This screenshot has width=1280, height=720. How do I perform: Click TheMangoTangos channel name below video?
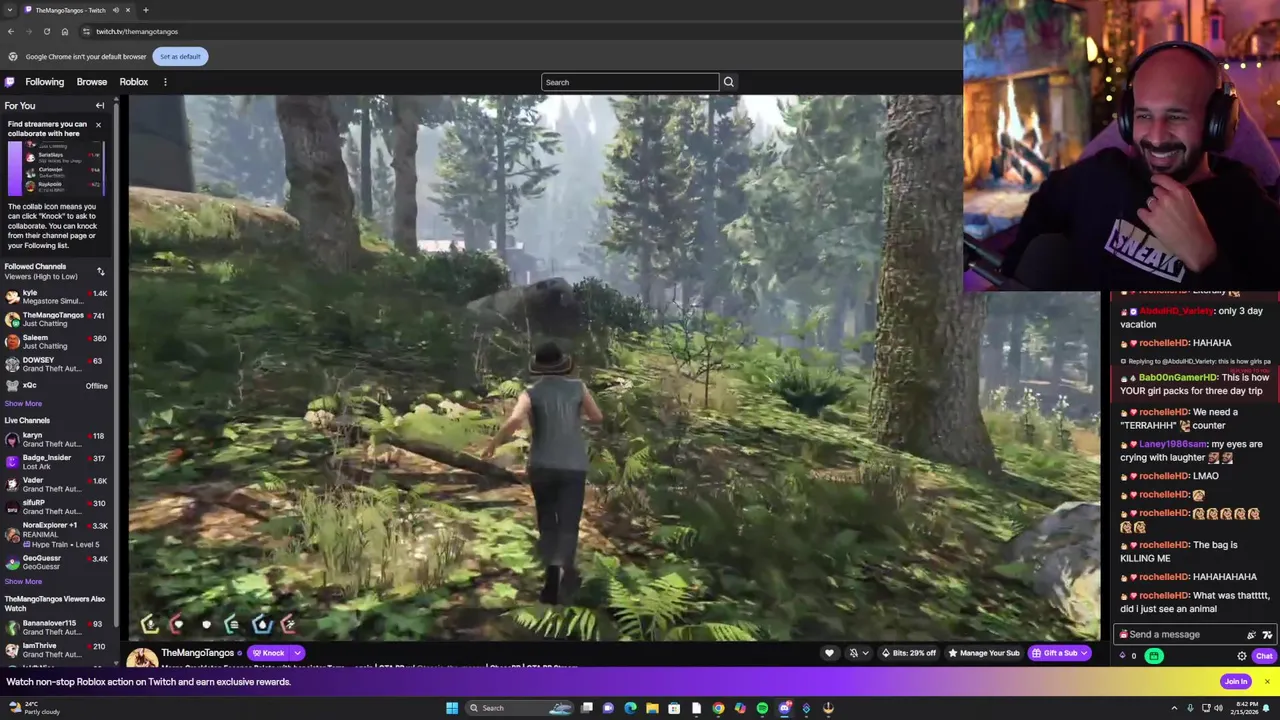pyautogui.click(x=197, y=653)
